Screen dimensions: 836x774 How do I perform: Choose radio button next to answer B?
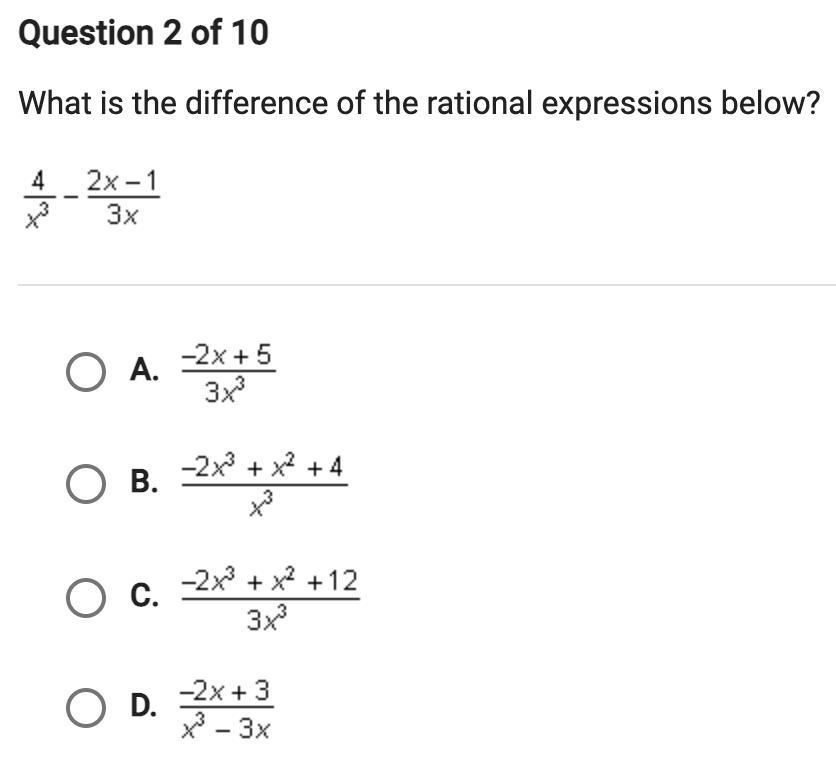(85, 484)
